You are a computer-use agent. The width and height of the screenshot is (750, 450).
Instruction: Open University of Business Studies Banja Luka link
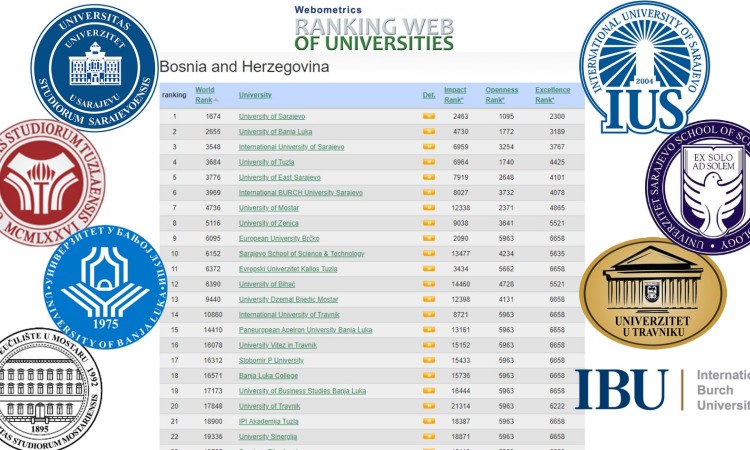pos(302,391)
